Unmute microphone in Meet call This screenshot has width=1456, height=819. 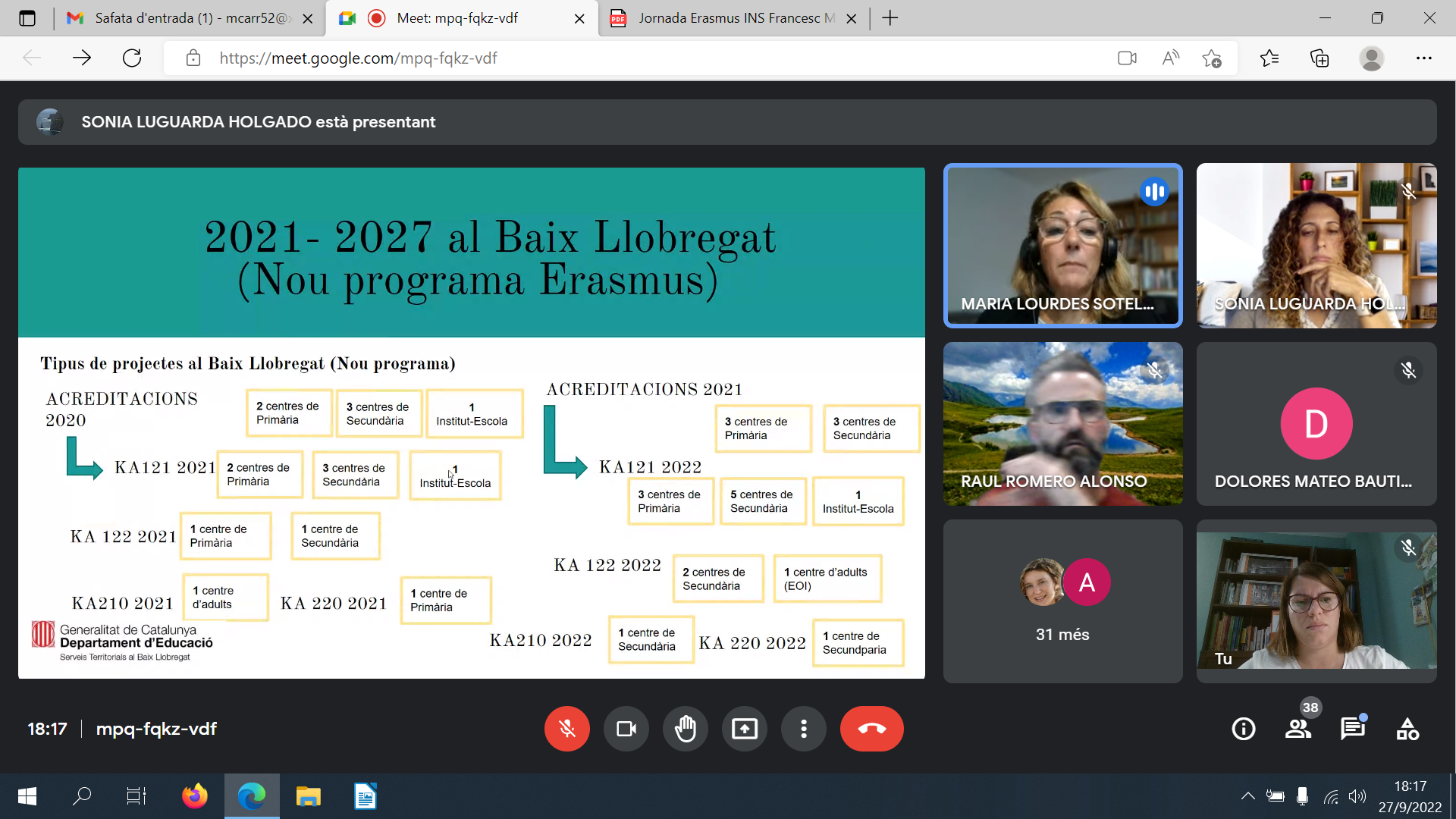tap(566, 729)
